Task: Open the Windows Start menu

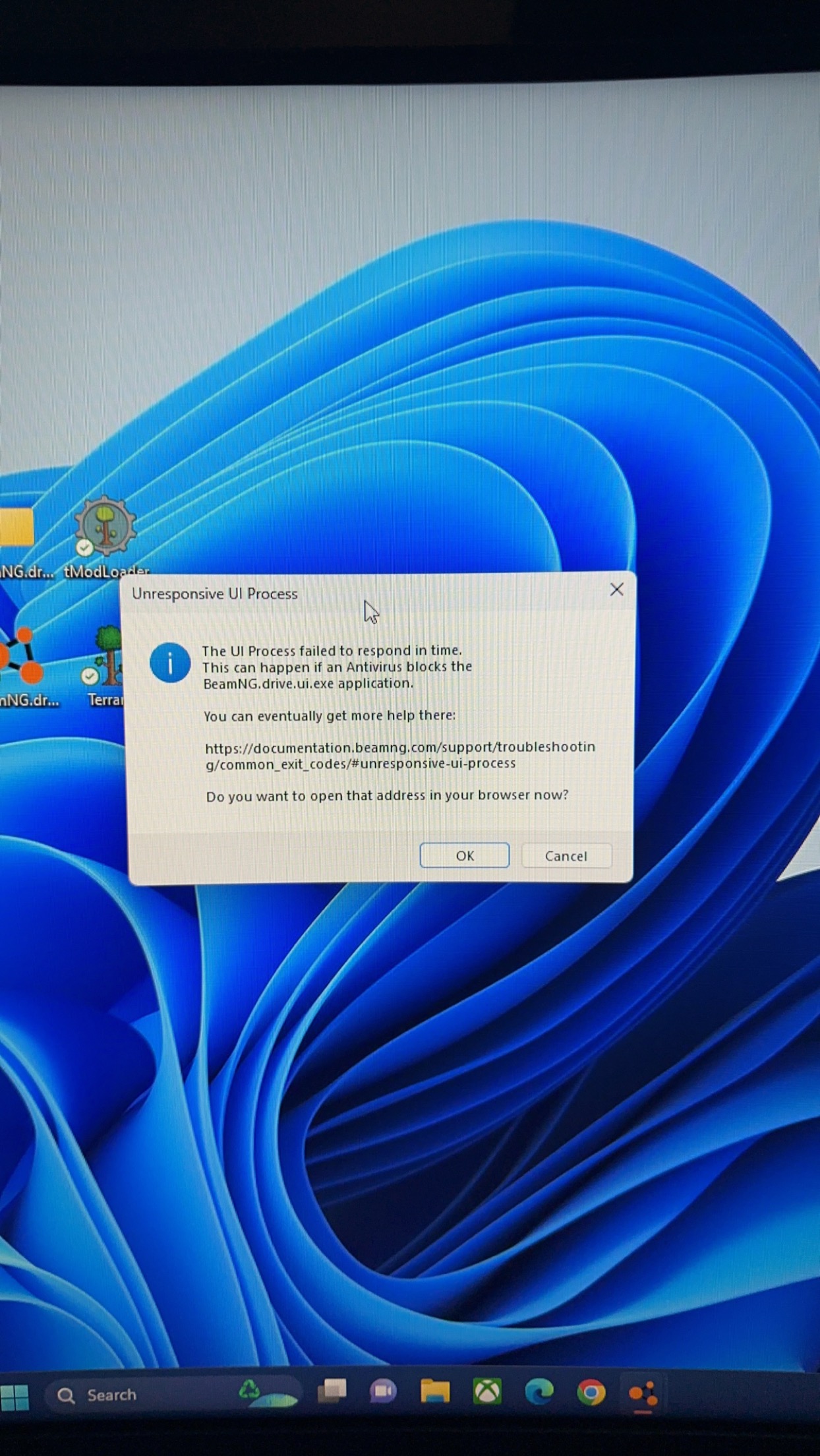Action: 15,1396
